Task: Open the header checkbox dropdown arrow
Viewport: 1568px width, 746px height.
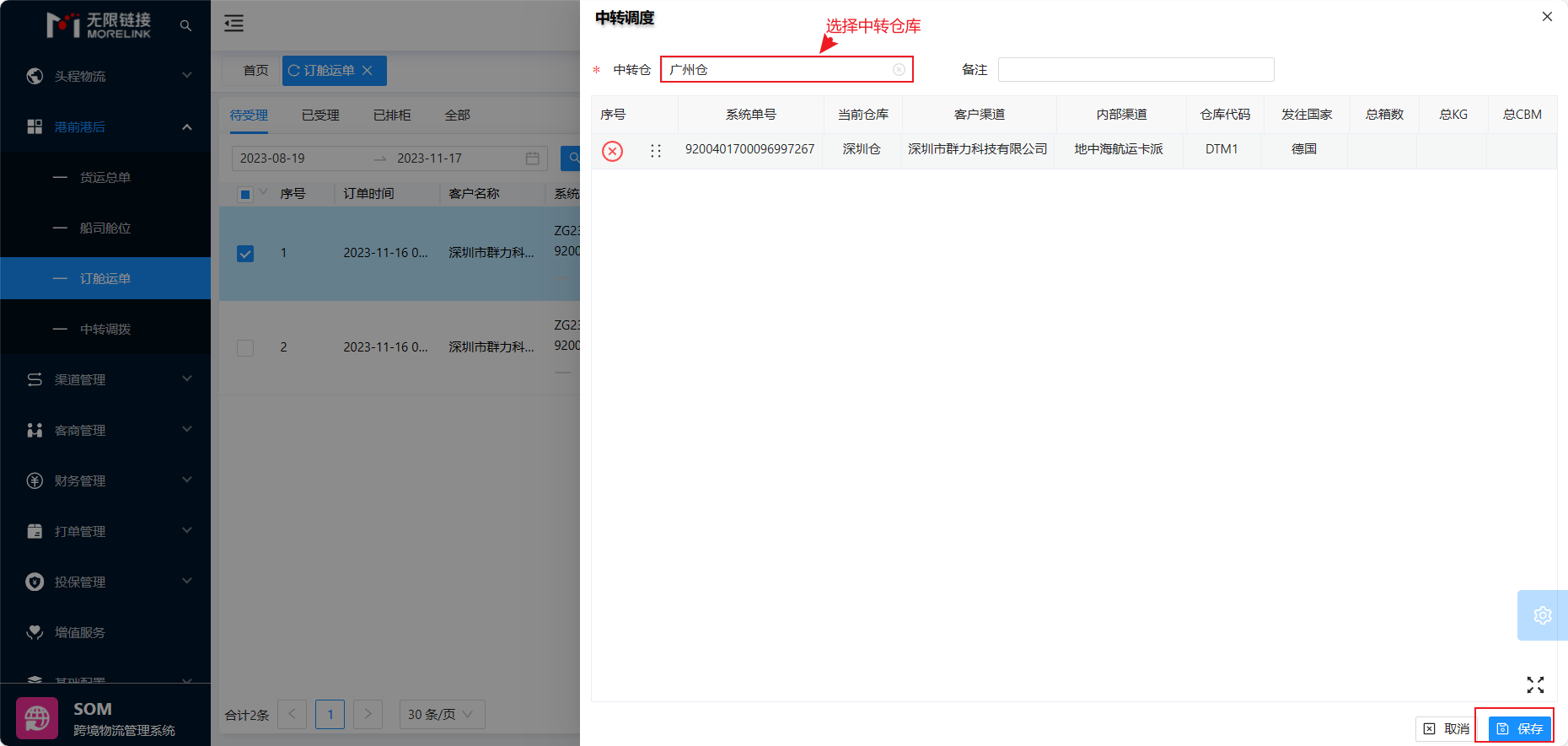Action: 263,192
